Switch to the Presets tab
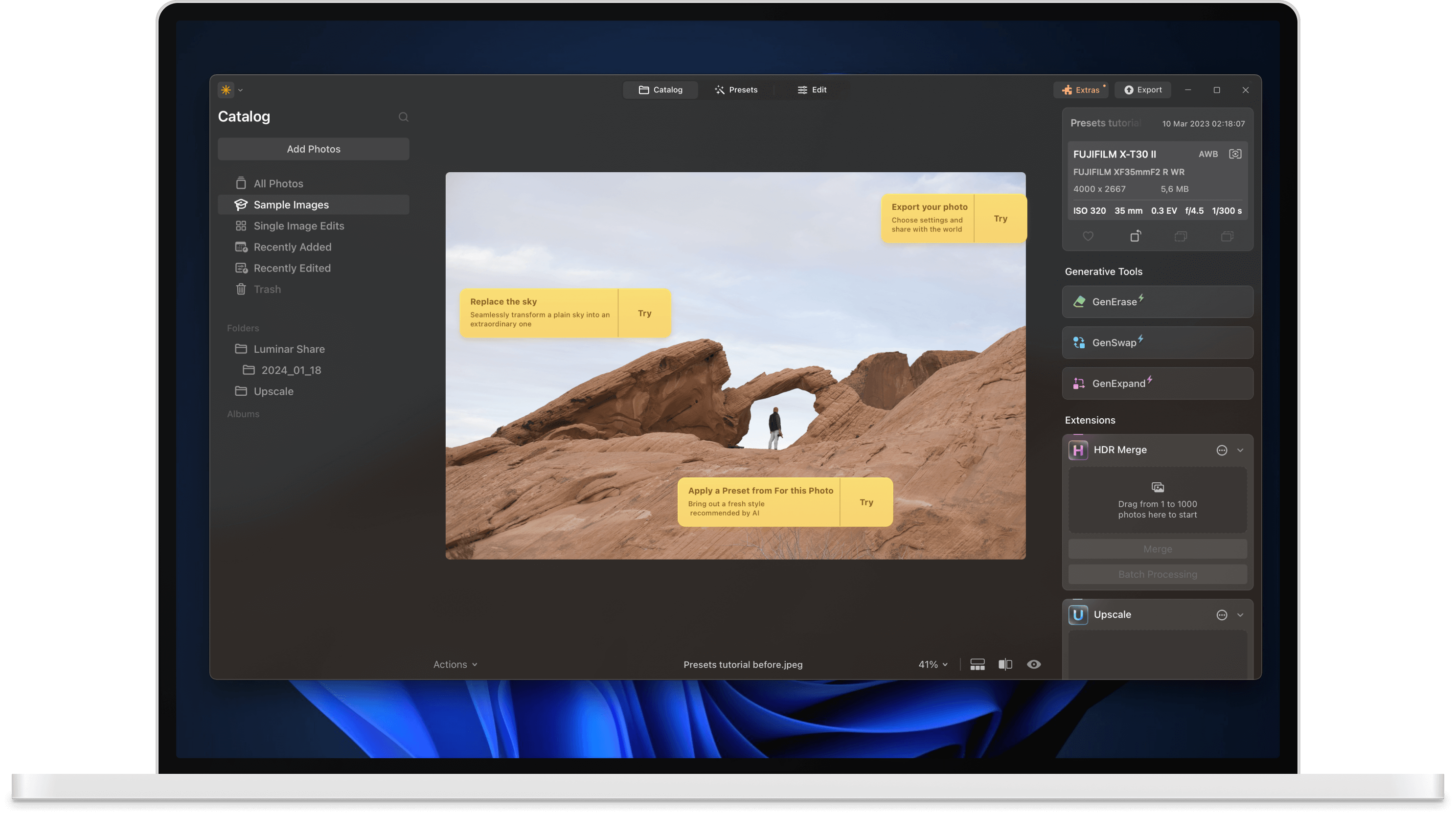 (x=736, y=90)
